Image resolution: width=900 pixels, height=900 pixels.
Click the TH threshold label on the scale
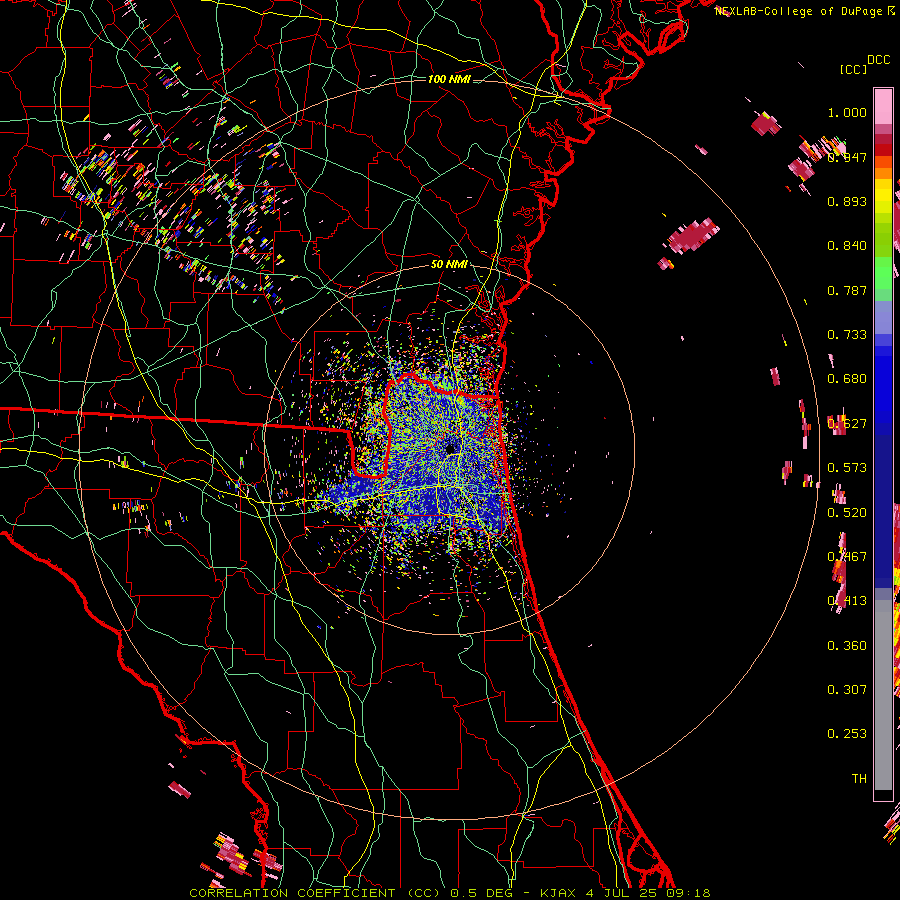[859, 779]
